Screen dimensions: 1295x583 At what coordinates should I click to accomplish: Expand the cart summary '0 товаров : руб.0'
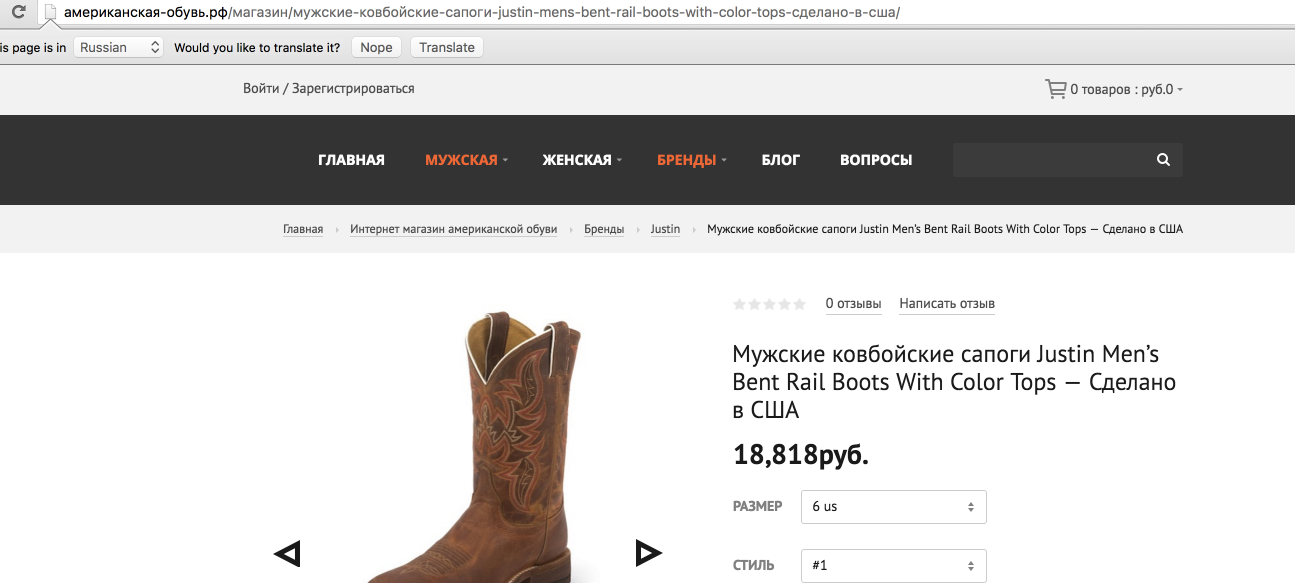pyautogui.click(x=1126, y=89)
